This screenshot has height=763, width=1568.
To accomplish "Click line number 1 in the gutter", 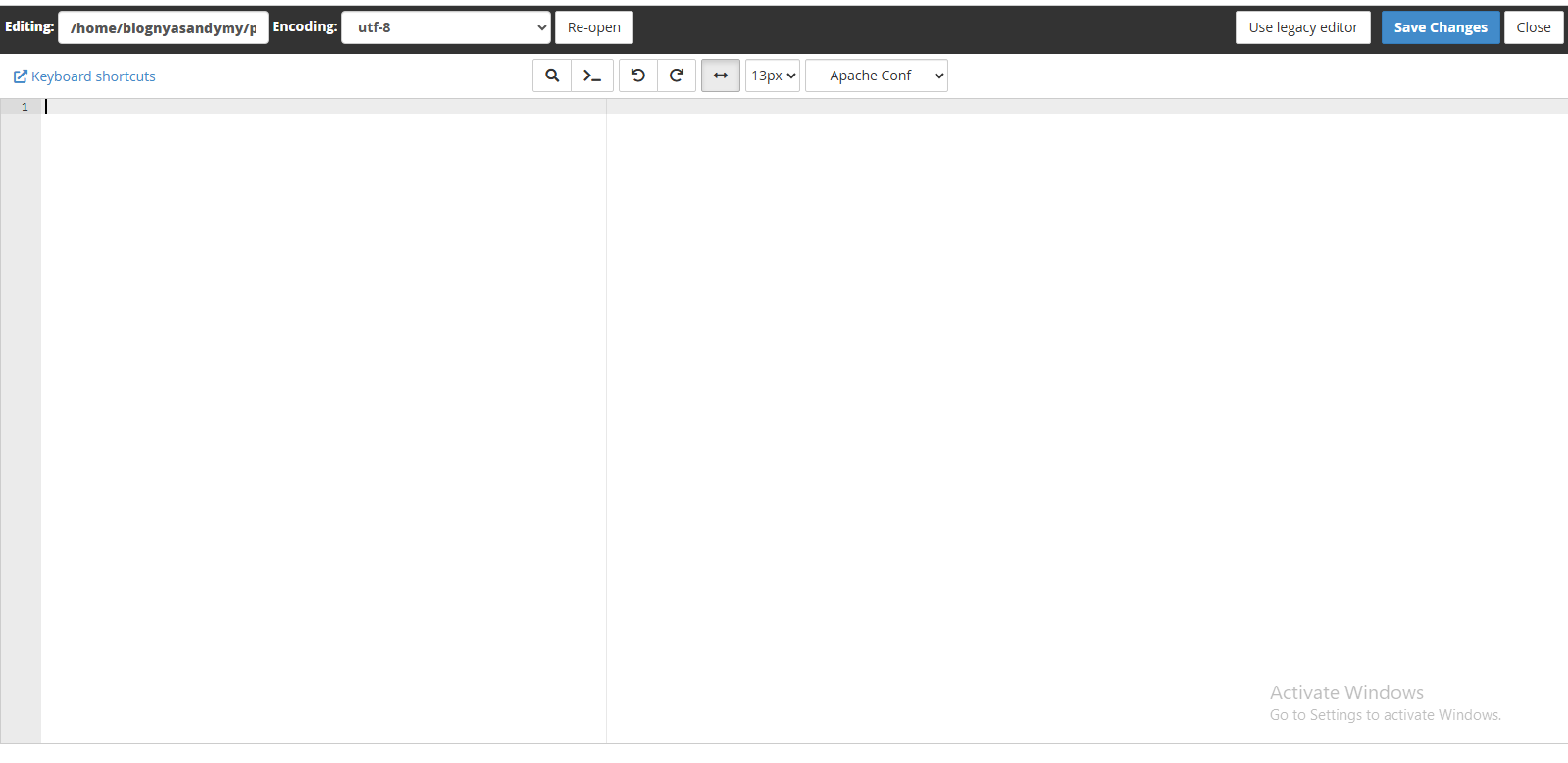I will (25, 107).
